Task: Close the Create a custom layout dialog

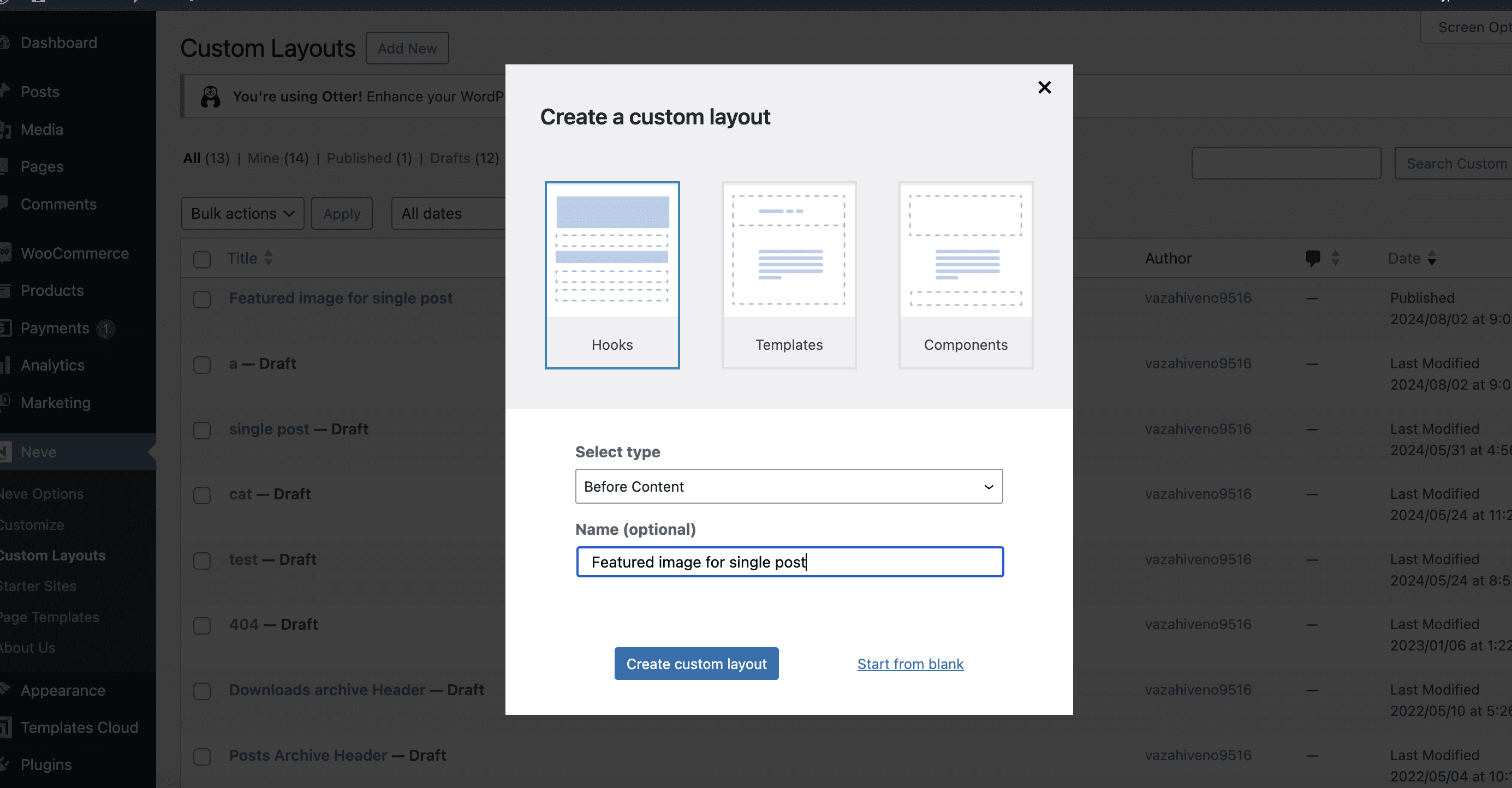Action: coord(1044,87)
